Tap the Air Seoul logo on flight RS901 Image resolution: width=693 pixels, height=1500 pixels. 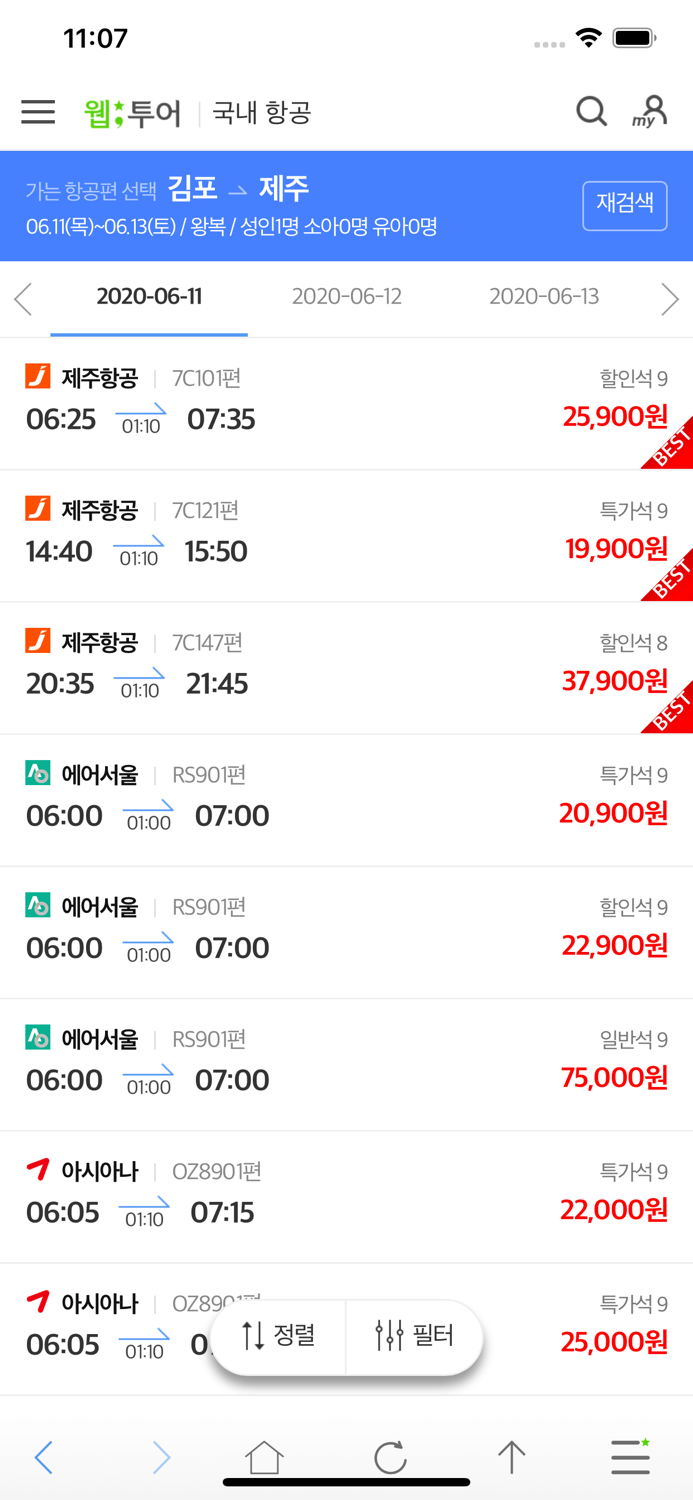coord(36,774)
